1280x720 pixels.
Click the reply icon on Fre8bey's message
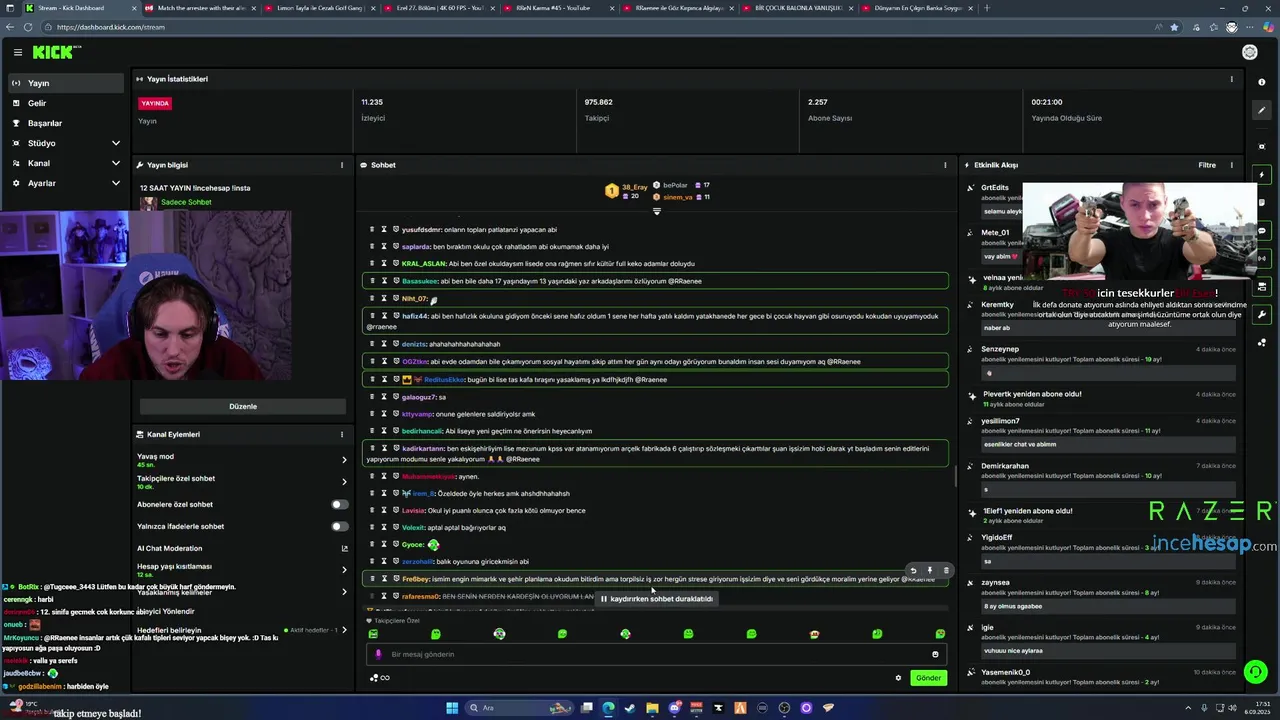coord(913,571)
